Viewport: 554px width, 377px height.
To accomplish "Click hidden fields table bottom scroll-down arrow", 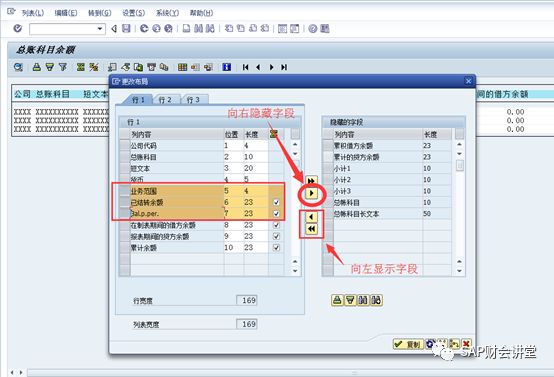I will point(459,271).
